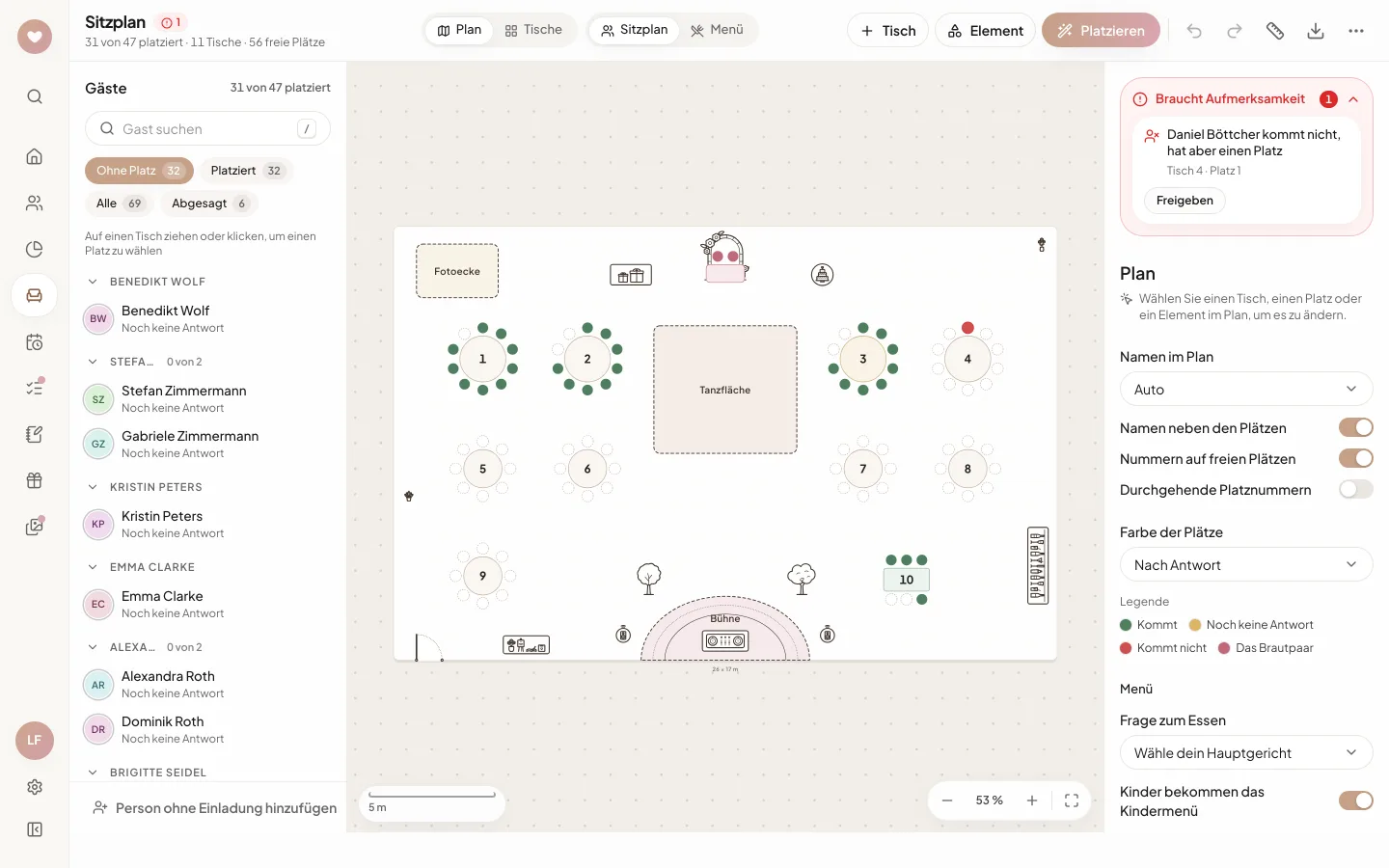Open the gift icon in the sidebar
This screenshot has width=1389, height=868.
(35, 480)
